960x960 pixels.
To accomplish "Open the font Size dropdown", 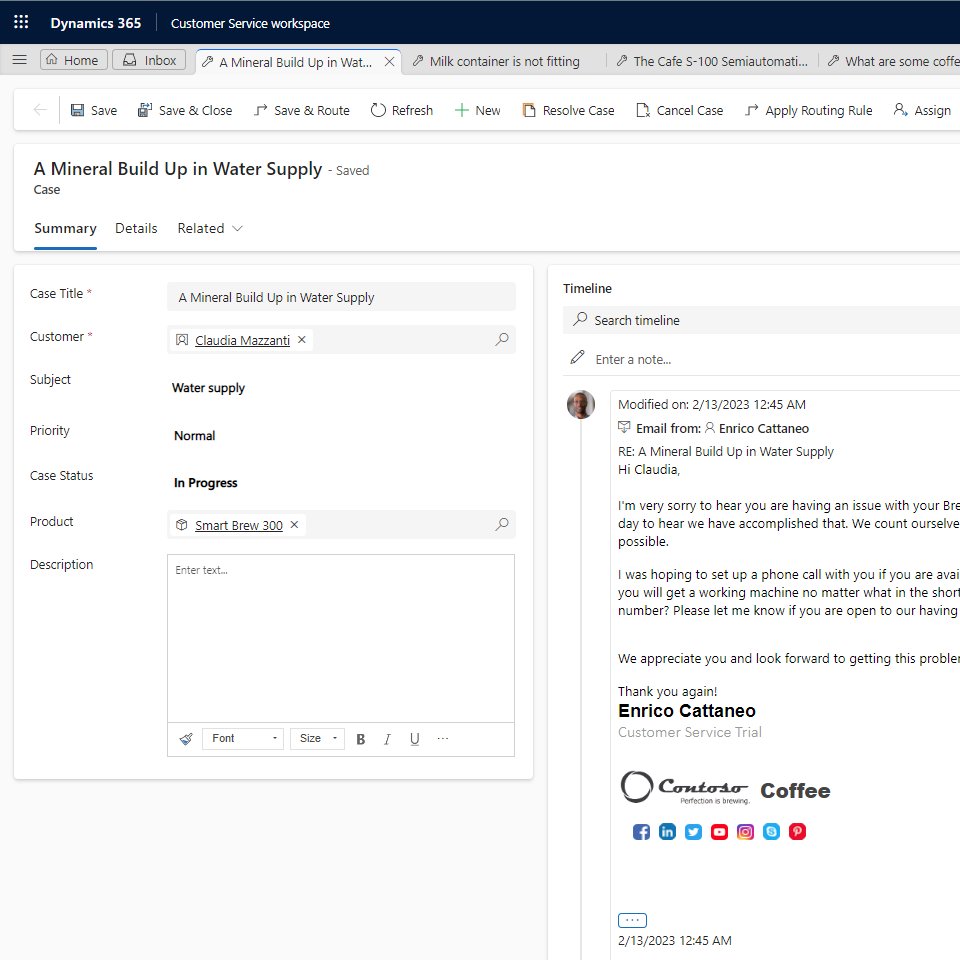I will pyautogui.click(x=318, y=738).
